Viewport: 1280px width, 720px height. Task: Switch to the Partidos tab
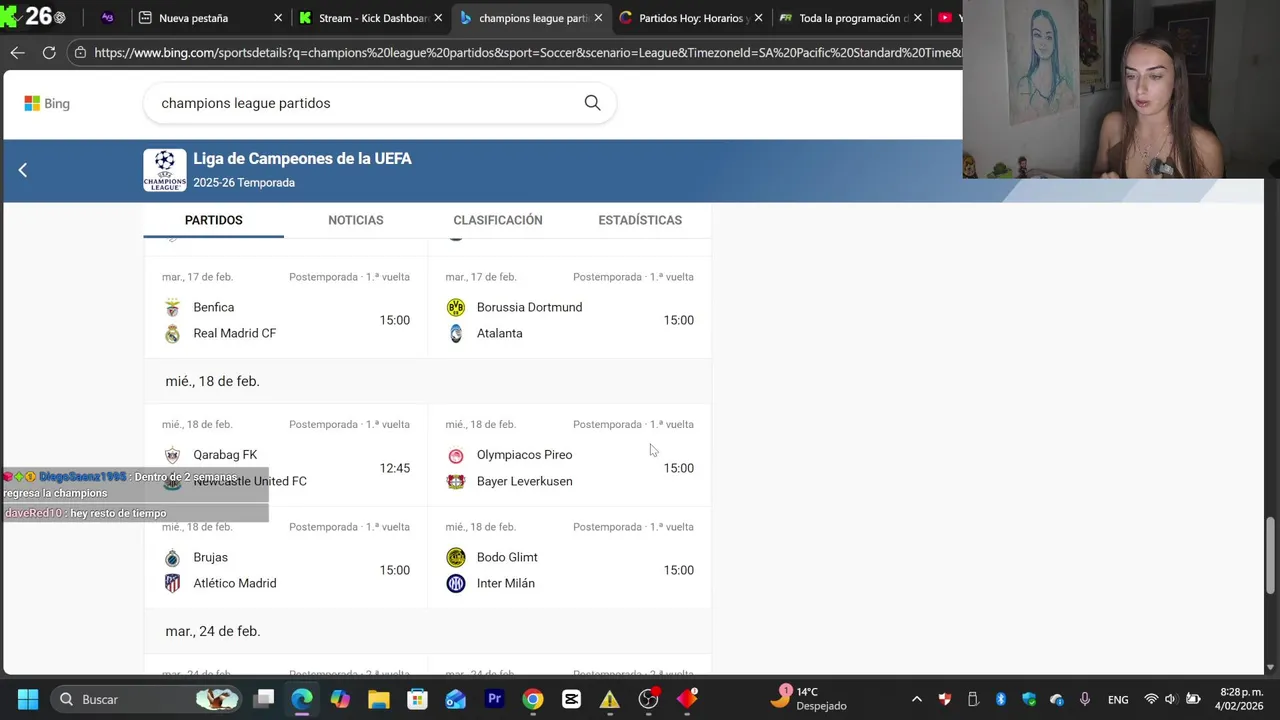pos(213,220)
